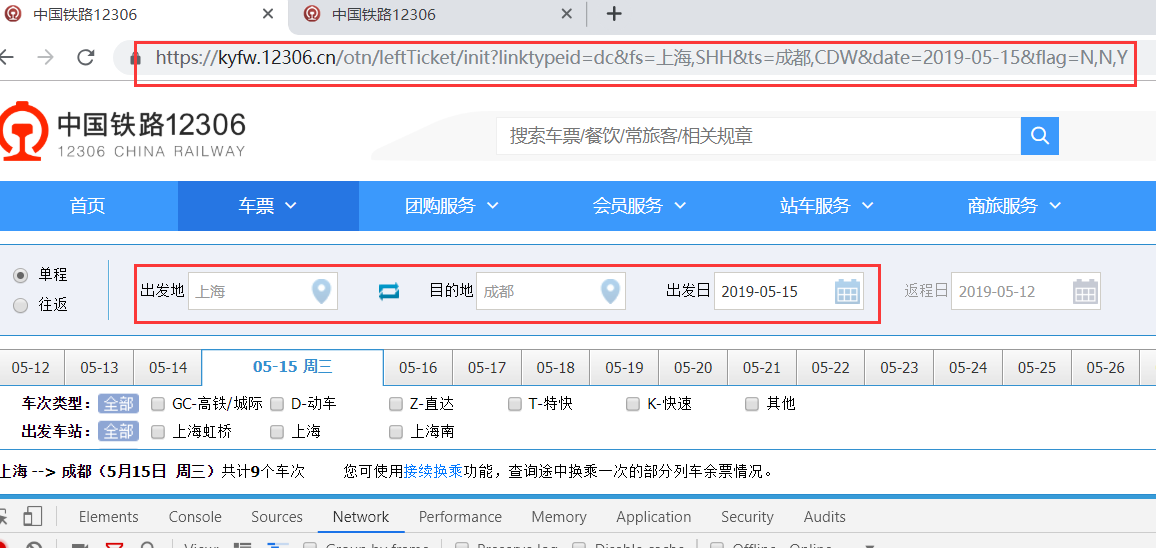The width and height of the screenshot is (1156, 548).
Task: Select the 05-26 date tab
Action: 1106,367
